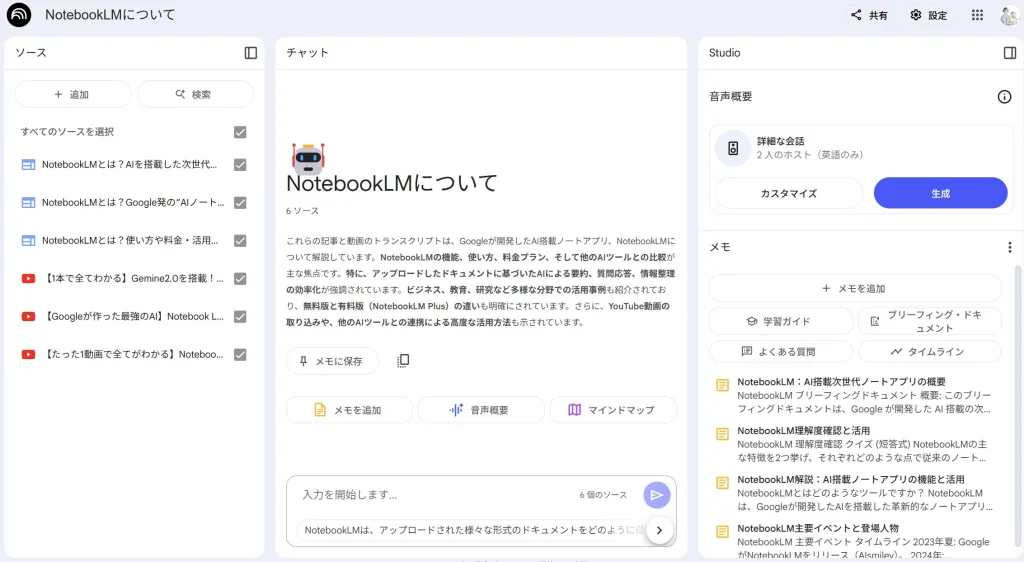This screenshot has width=1024, height=562.
Task: Click the notebook title NotebookLMについて in header
Action: [110, 15]
